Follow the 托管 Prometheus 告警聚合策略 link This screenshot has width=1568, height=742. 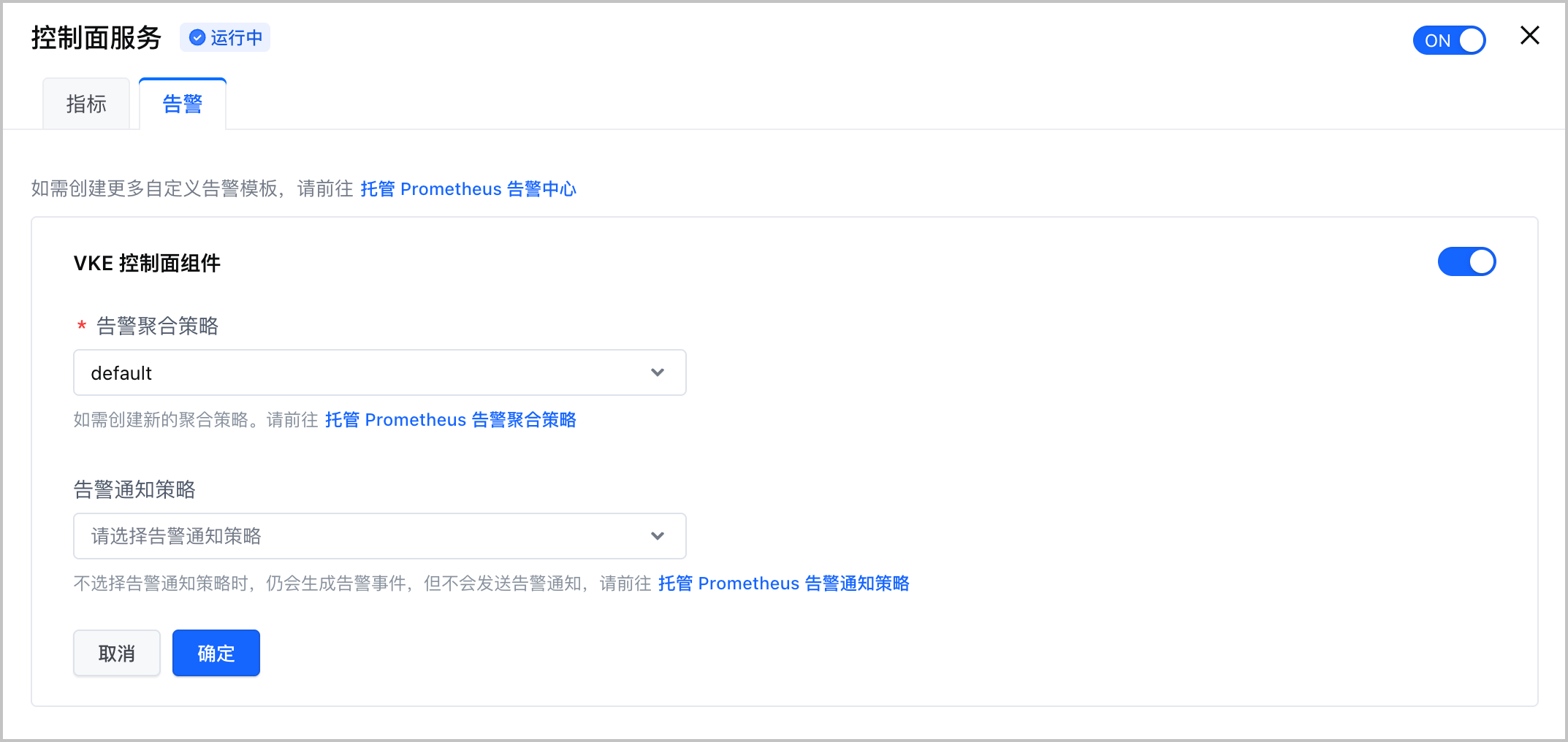450,420
